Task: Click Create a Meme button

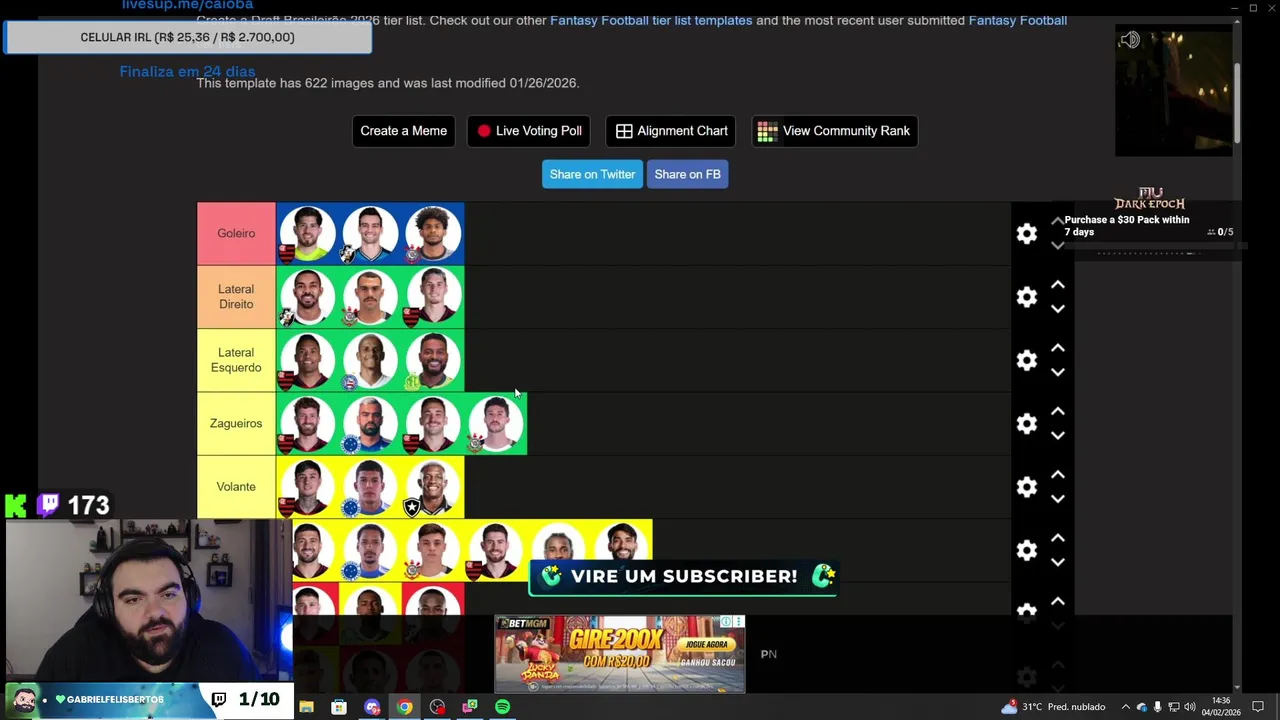Action: [x=403, y=131]
